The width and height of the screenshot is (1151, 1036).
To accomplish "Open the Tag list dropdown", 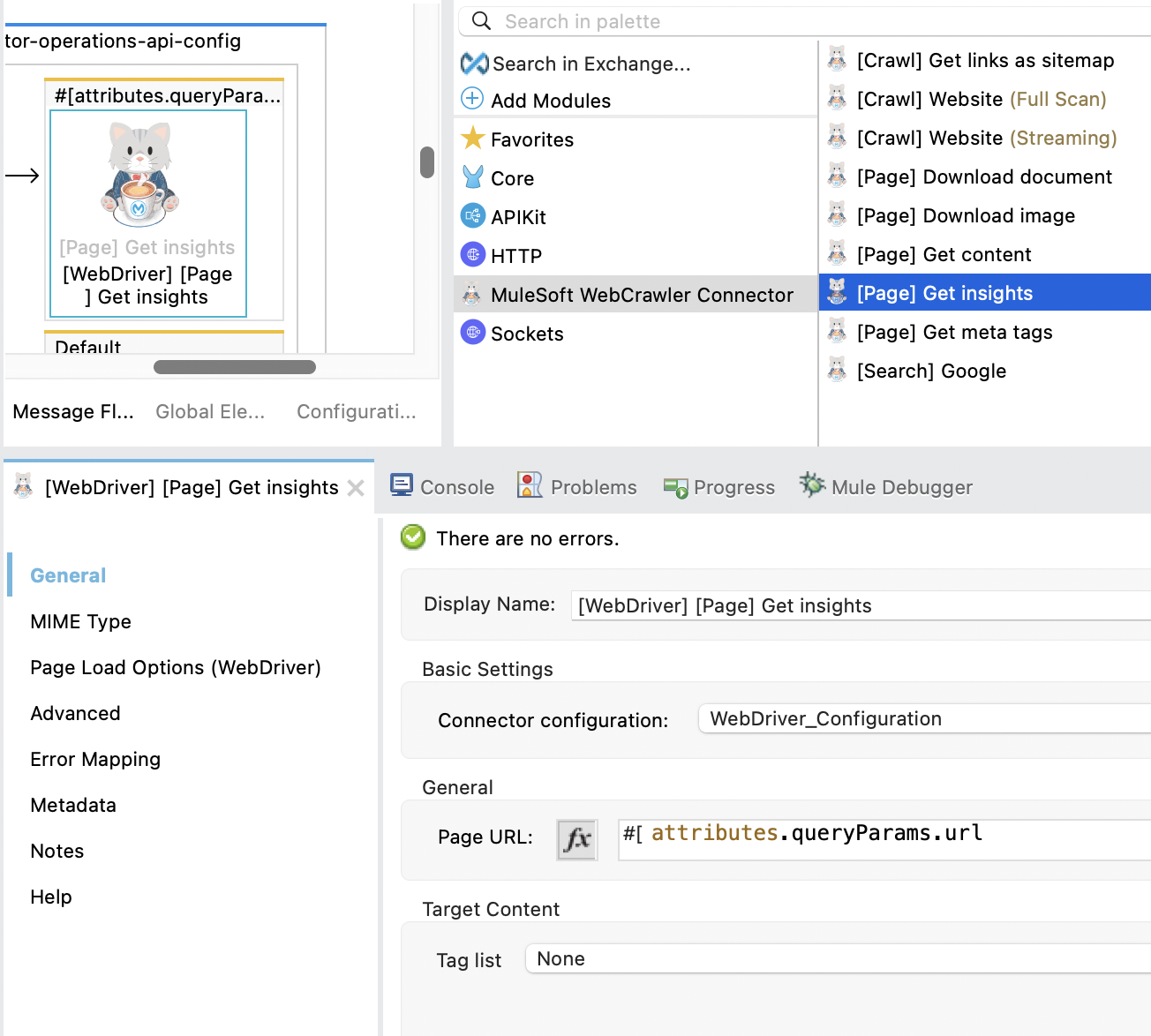I will [x=838, y=958].
